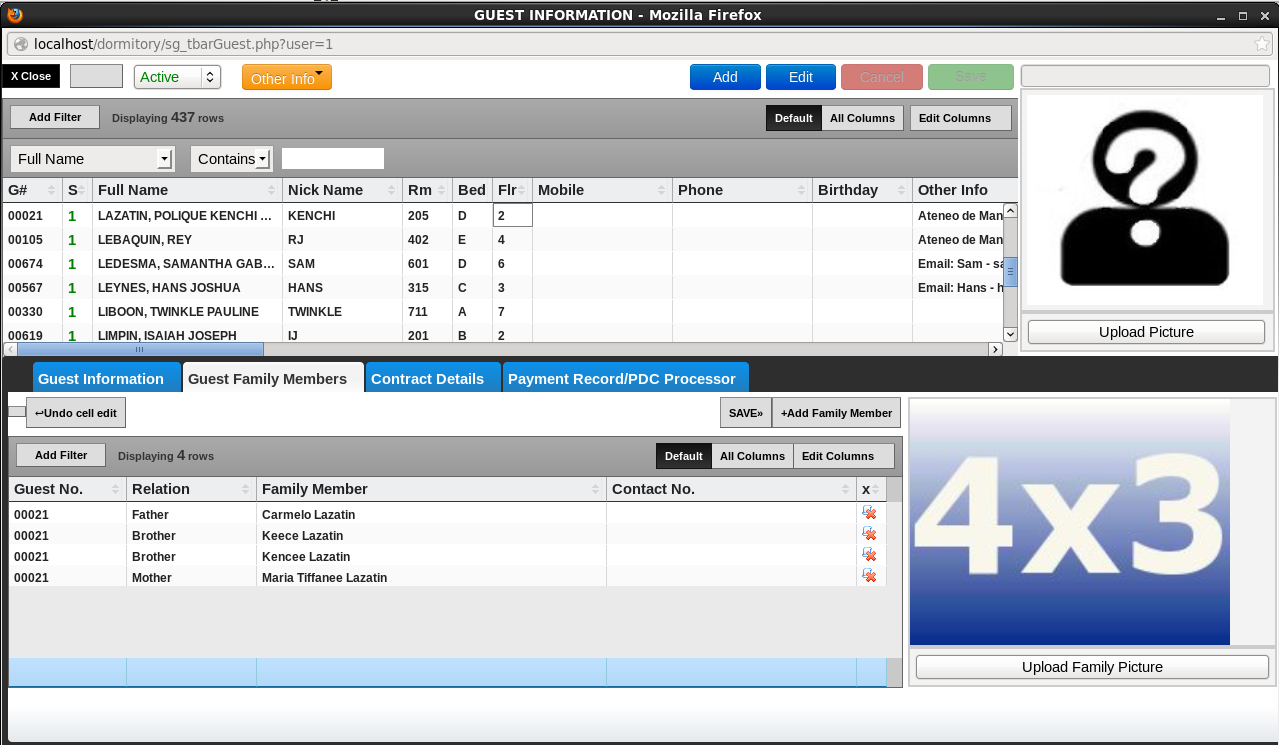Toggle All Columns in guest grid
Viewport: 1279px width, 745px height.
tap(862, 118)
